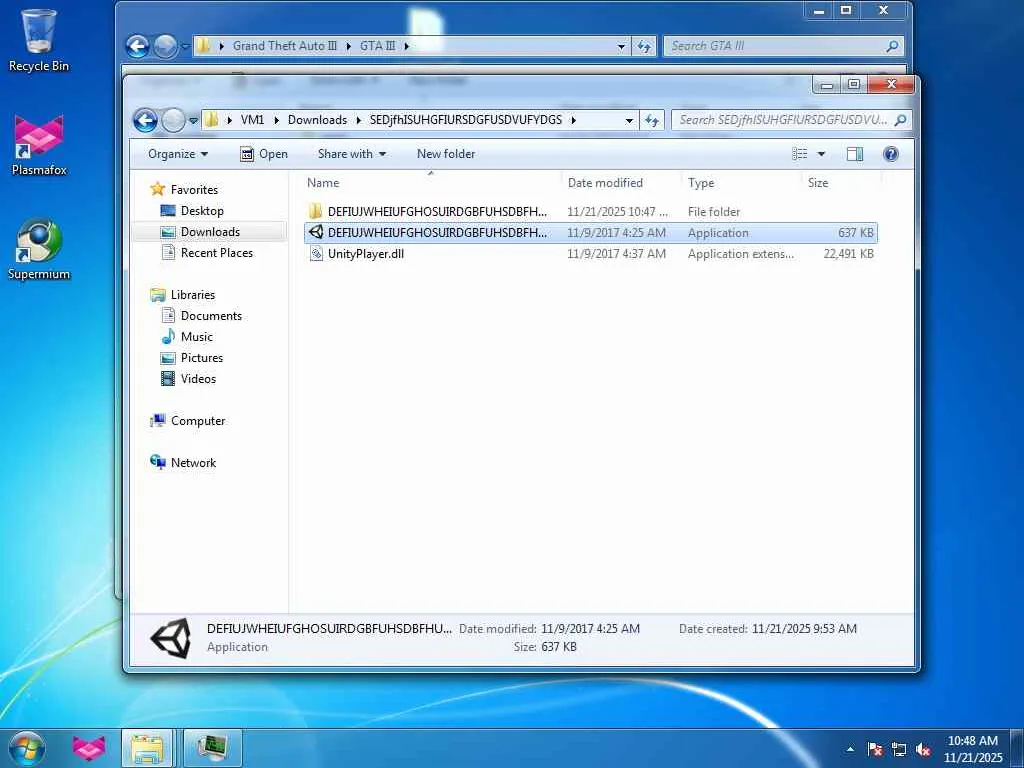
Task: Refresh the GTA III window
Action: 644,46
